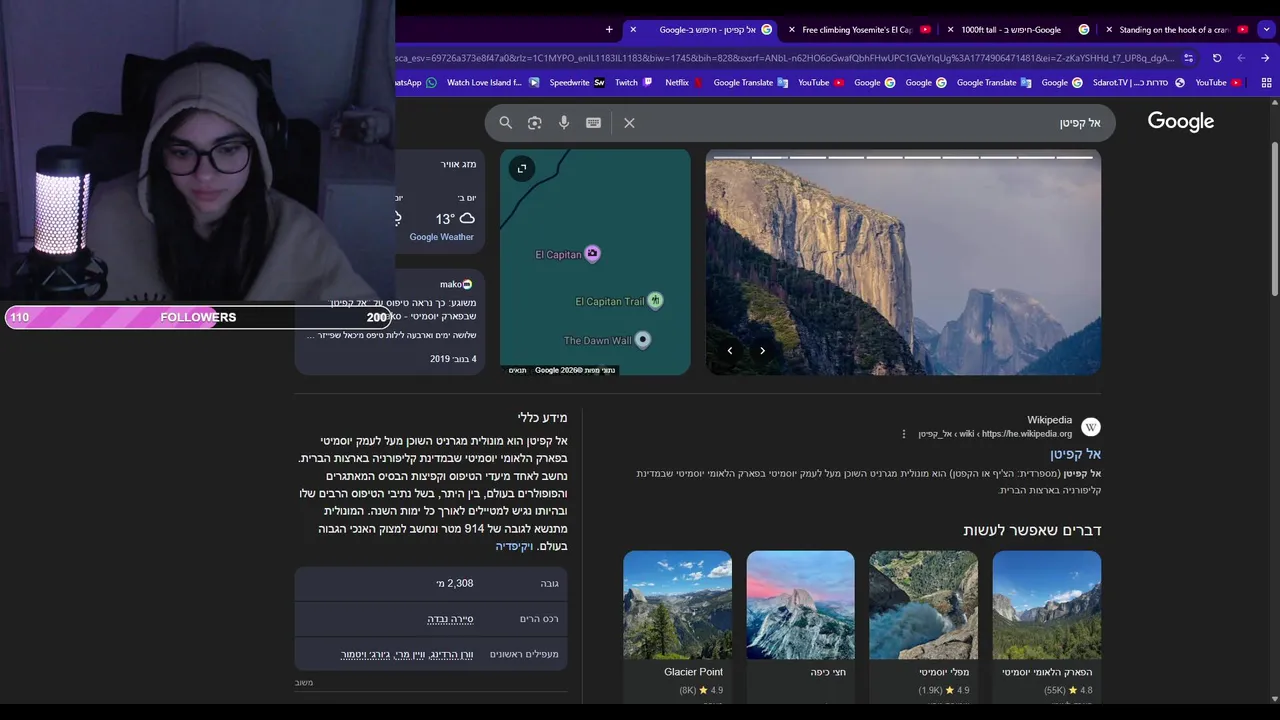
Task: Open the three-dot menu beside Wikipedia result
Action: 904,434
